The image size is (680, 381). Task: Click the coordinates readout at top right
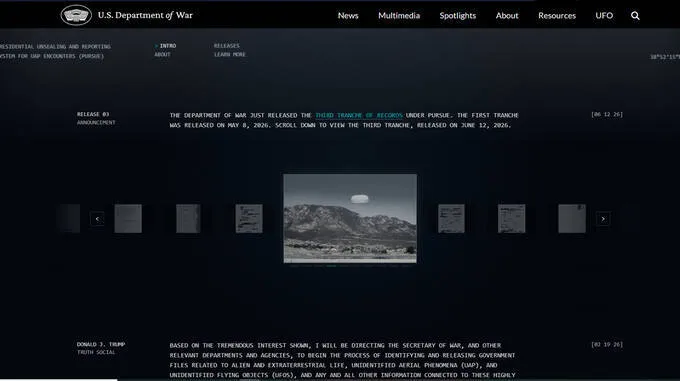pos(665,57)
